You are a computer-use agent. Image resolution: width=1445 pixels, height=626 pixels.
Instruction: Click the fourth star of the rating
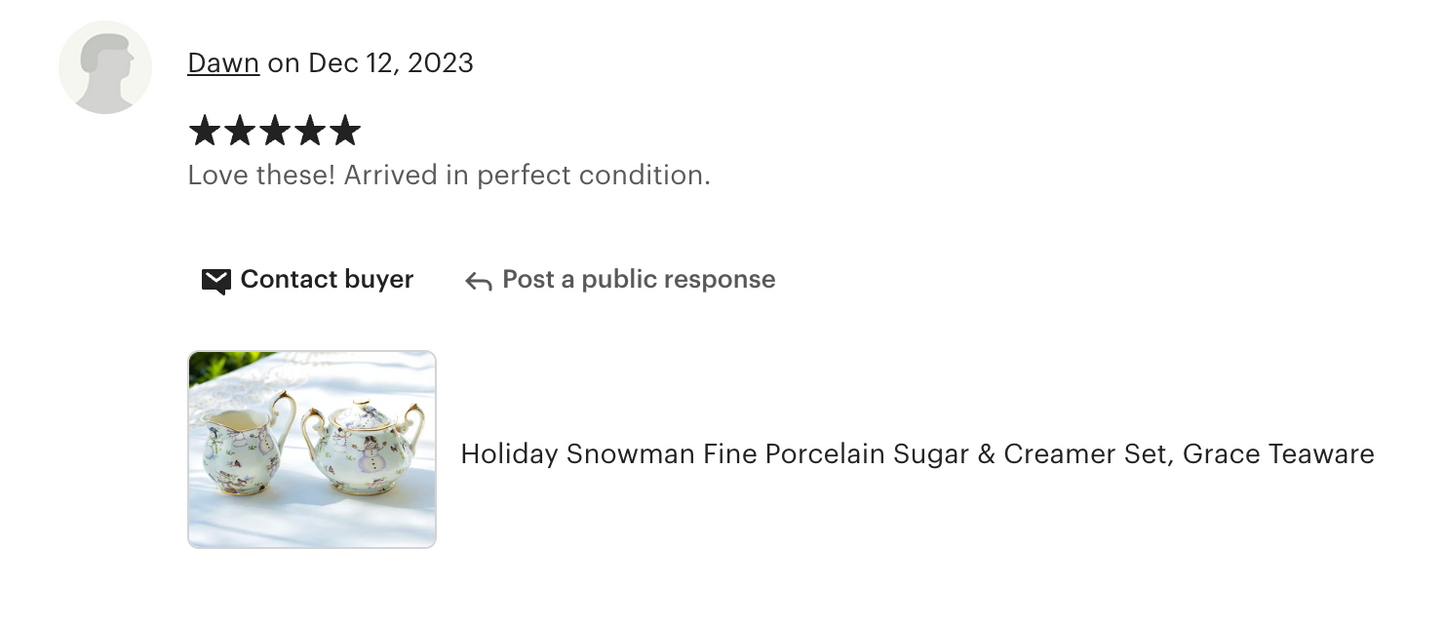[x=309, y=130]
